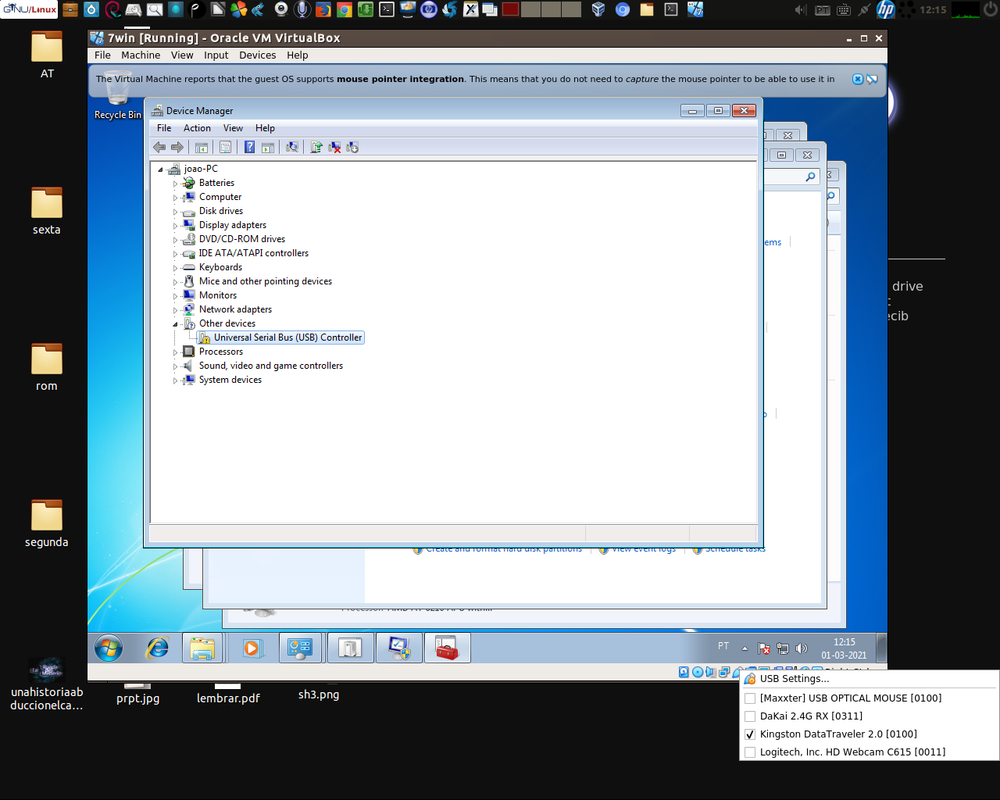
Task: Click the guest clock showing 01-03-2021
Action: point(844,649)
